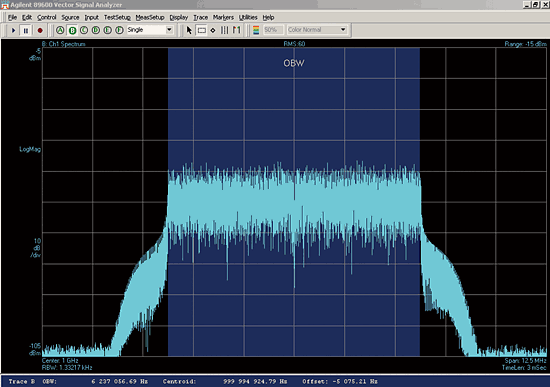This screenshot has width=550, height=387.
Task: Click the Agilent app icon in title bar
Action: coord(5,5)
